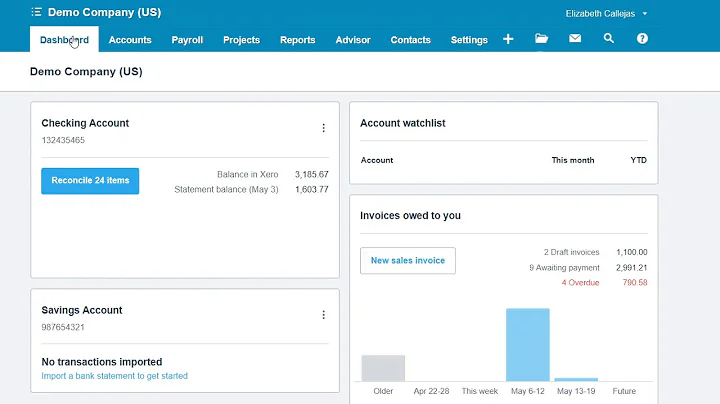
Task: Open the 4 Overdue invoices link
Action: point(580,283)
